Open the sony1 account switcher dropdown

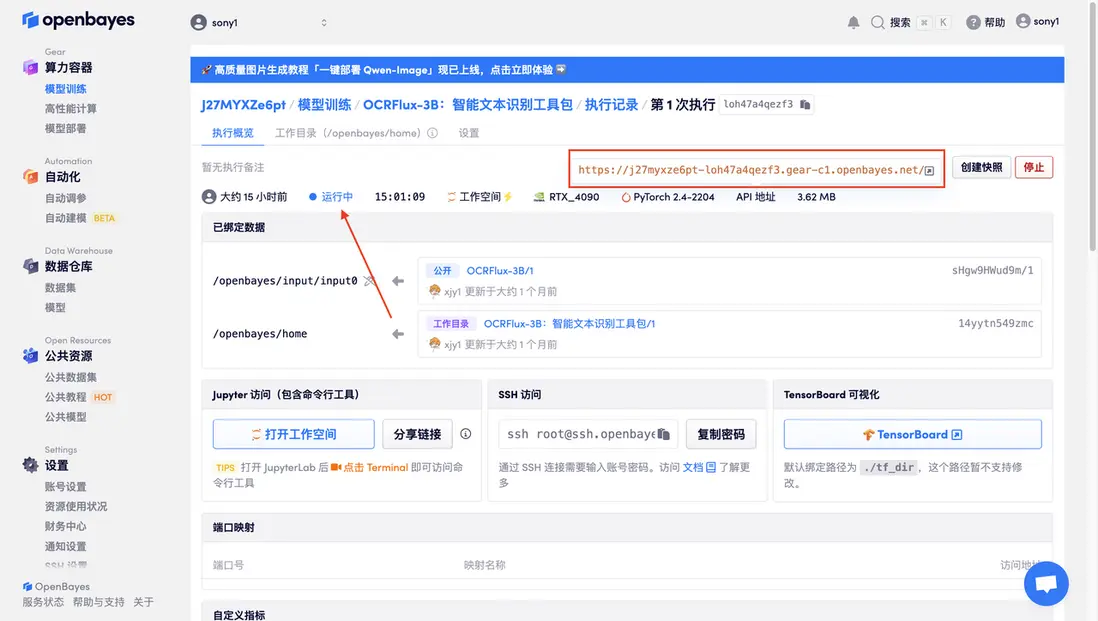pos(259,22)
